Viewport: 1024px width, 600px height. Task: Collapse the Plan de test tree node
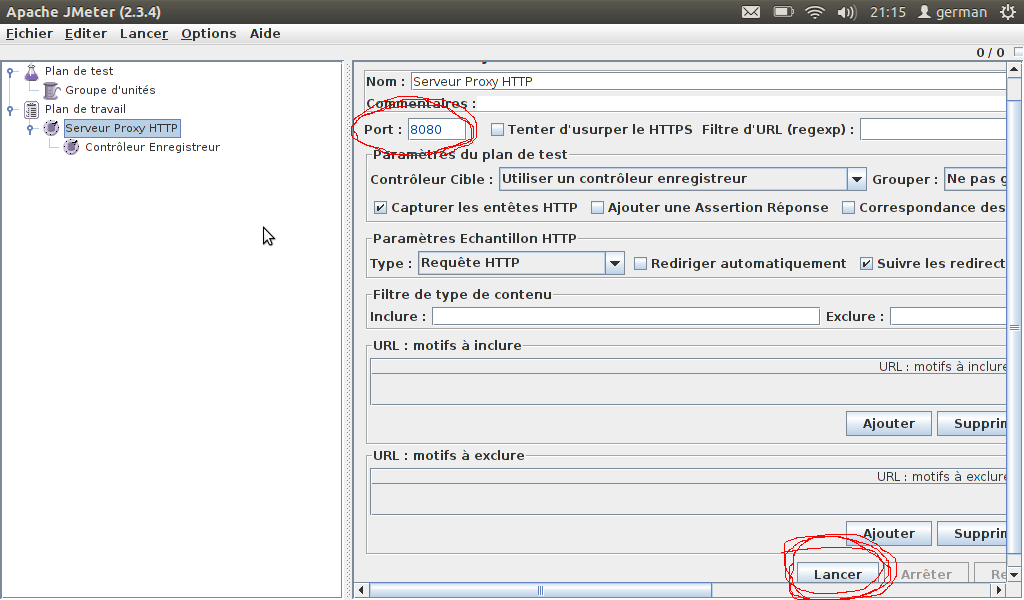[10, 72]
